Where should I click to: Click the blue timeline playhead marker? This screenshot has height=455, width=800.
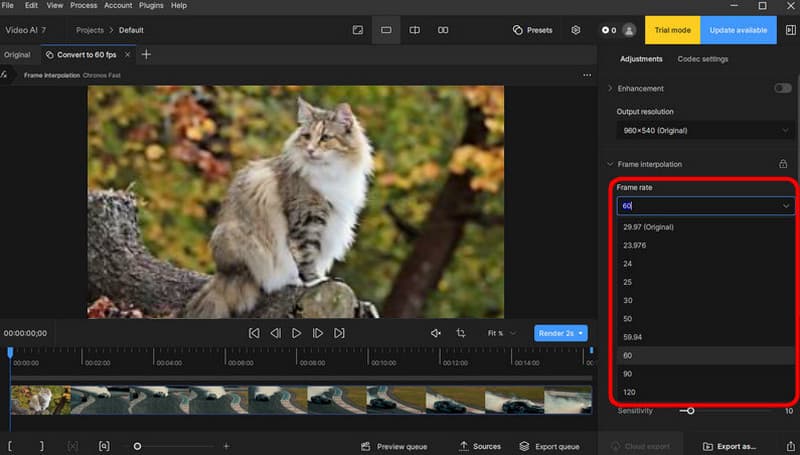10,352
